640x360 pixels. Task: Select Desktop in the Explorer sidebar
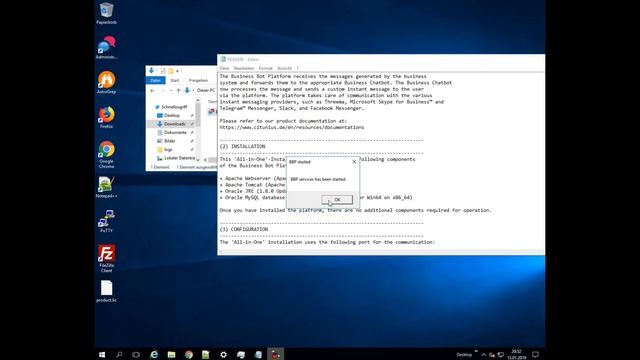pos(172,116)
